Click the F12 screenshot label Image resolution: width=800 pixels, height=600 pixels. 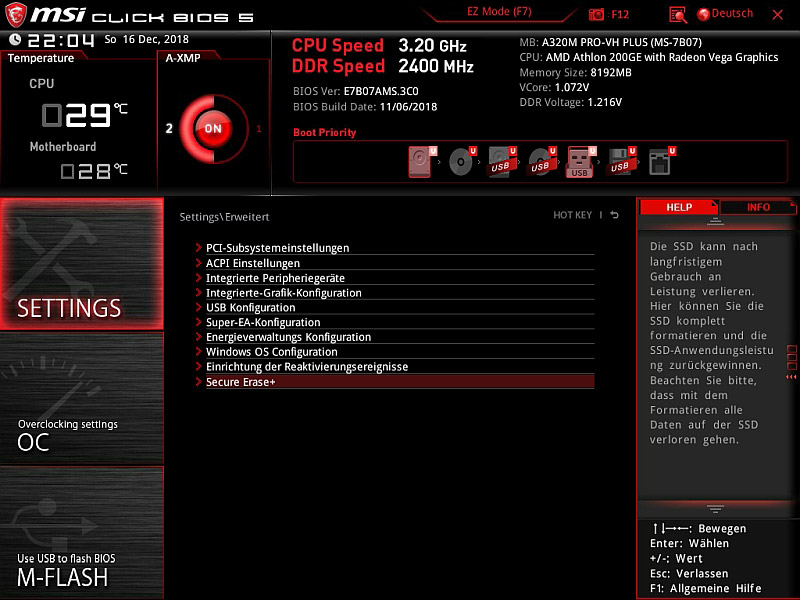coord(620,14)
